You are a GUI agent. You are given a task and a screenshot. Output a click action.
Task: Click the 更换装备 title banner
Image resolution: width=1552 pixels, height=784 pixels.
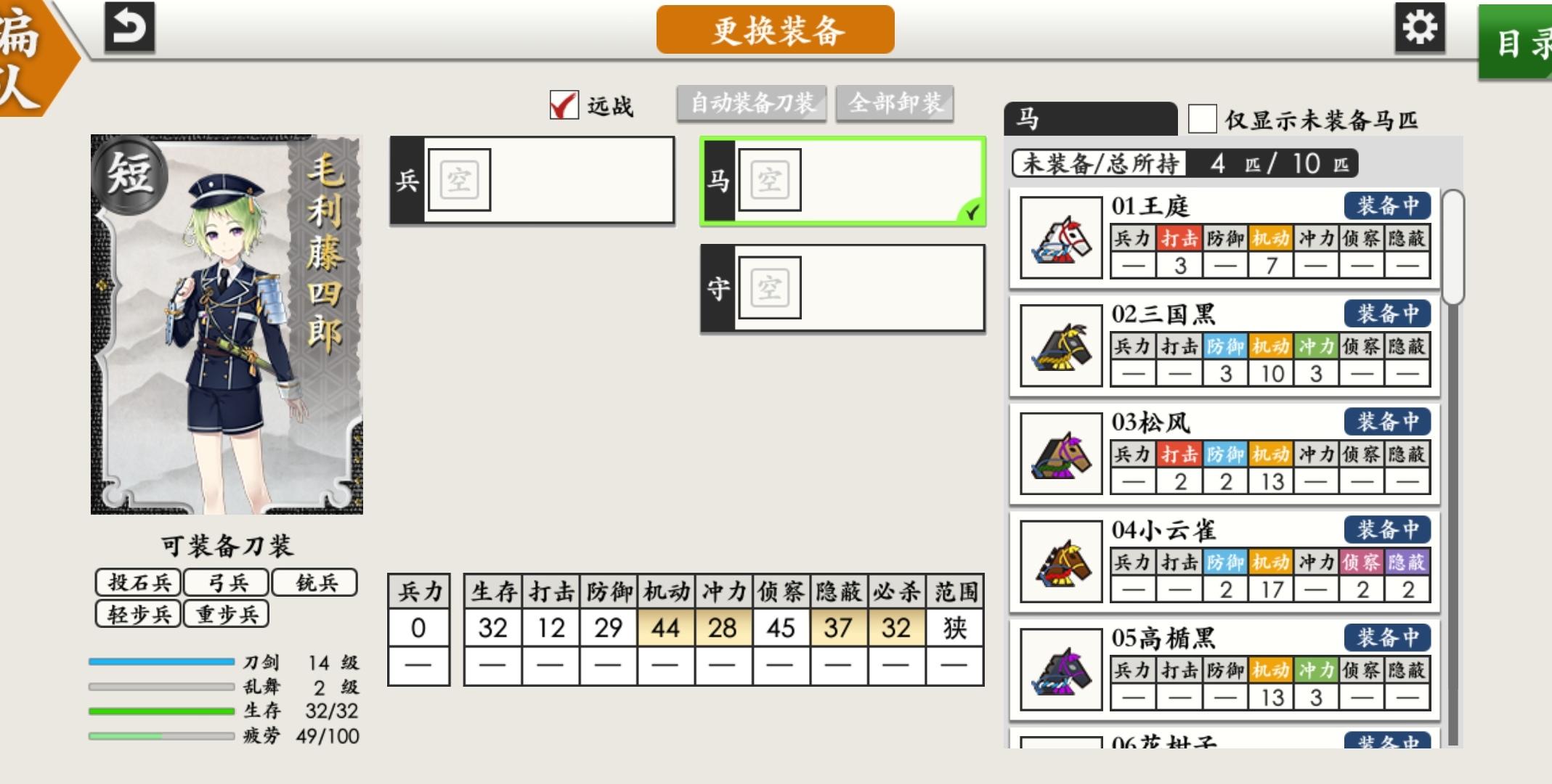click(775, 30)
